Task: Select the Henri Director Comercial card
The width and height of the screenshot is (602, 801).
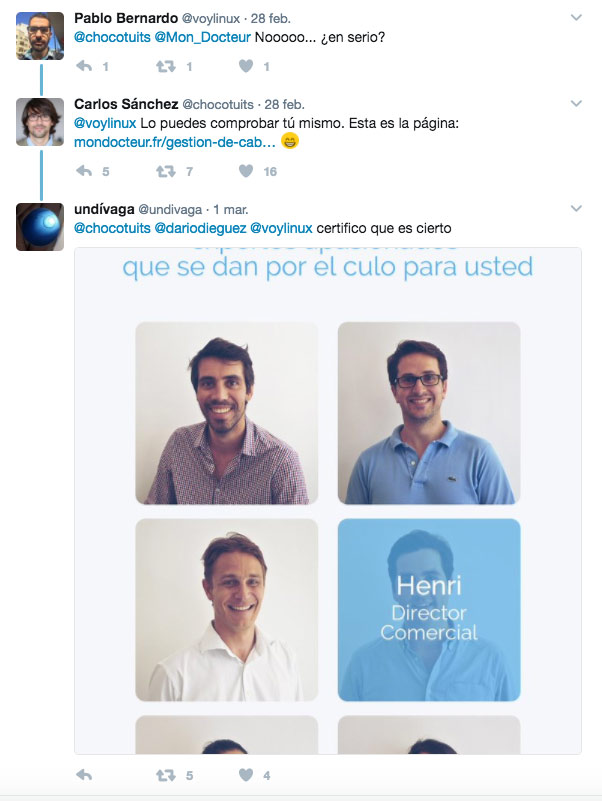Action: pyautogui.click(x=429, y=609)
